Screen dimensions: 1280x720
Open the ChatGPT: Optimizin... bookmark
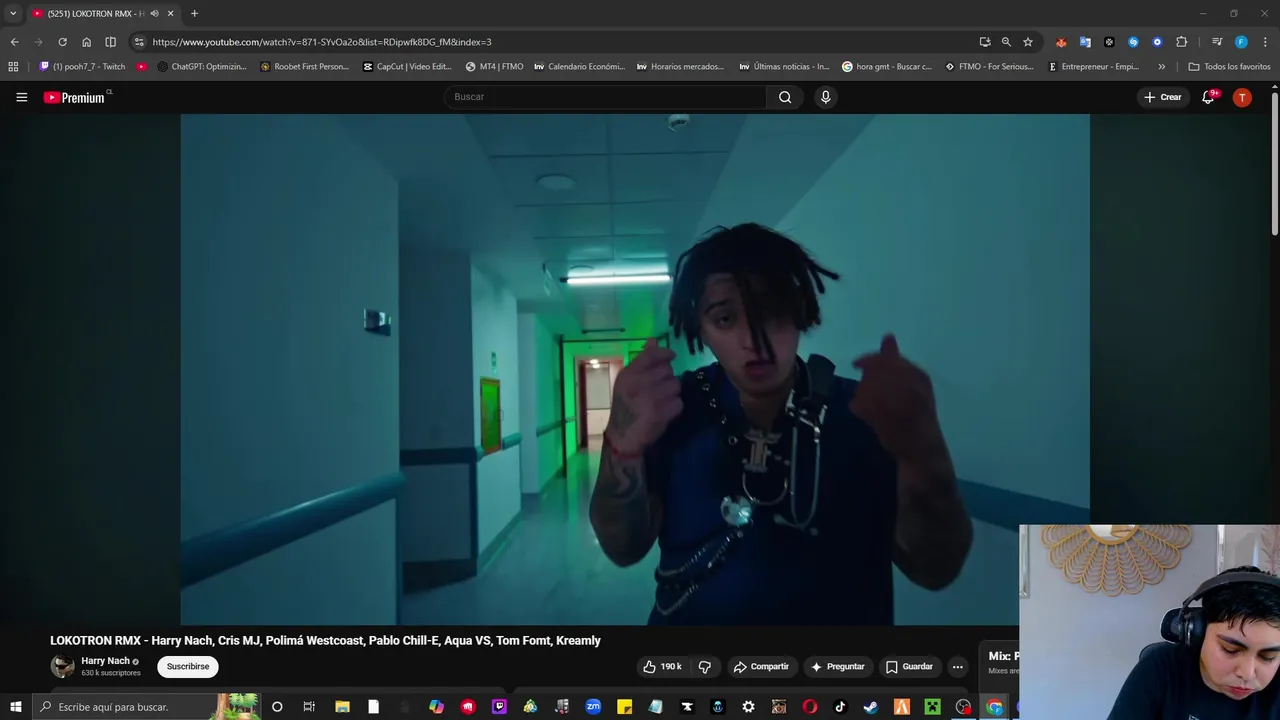pos(202,67)
